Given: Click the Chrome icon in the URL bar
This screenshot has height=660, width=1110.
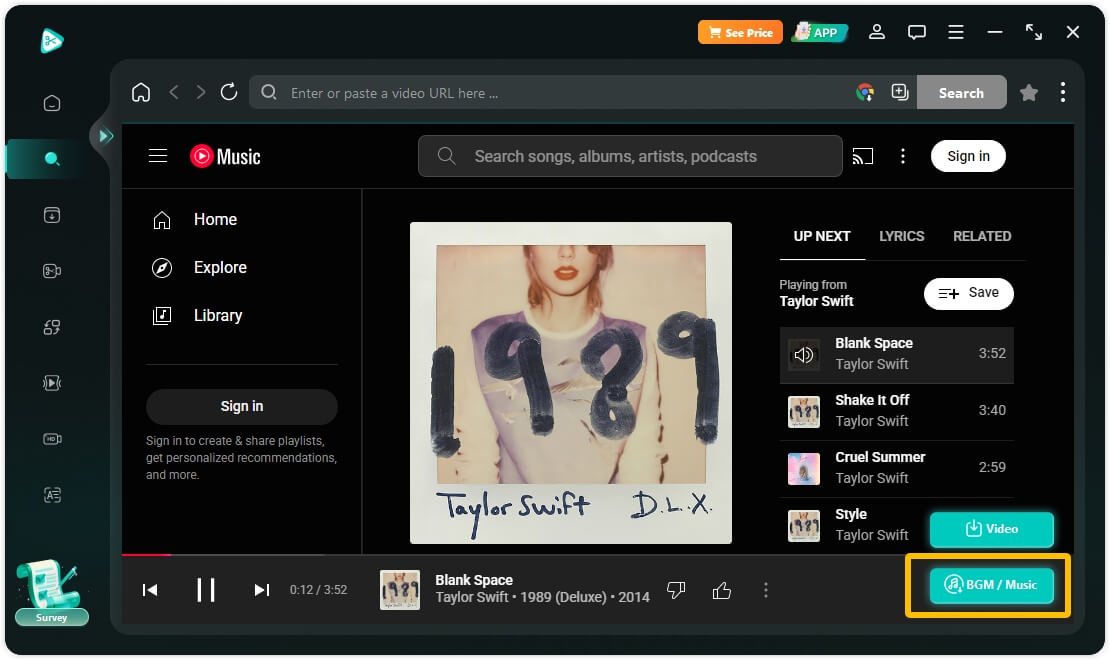Looking at the screenshot, I should [865, 92].
